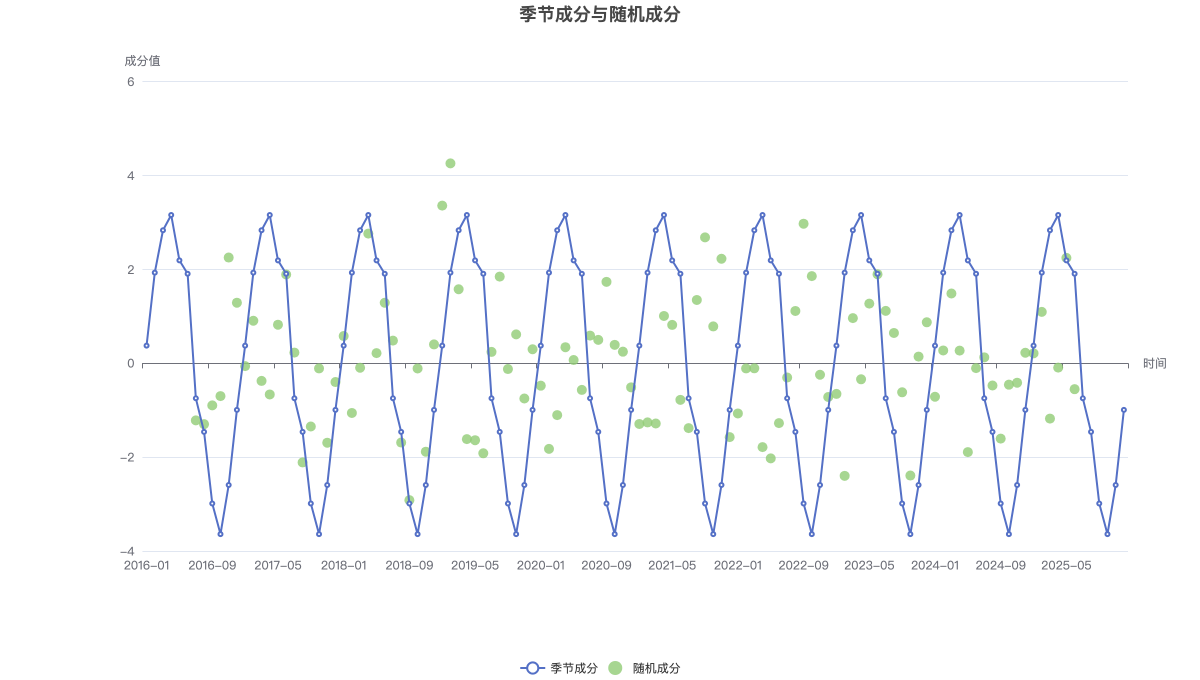Click the x-axis tick 2020-09

pos(606,565)
